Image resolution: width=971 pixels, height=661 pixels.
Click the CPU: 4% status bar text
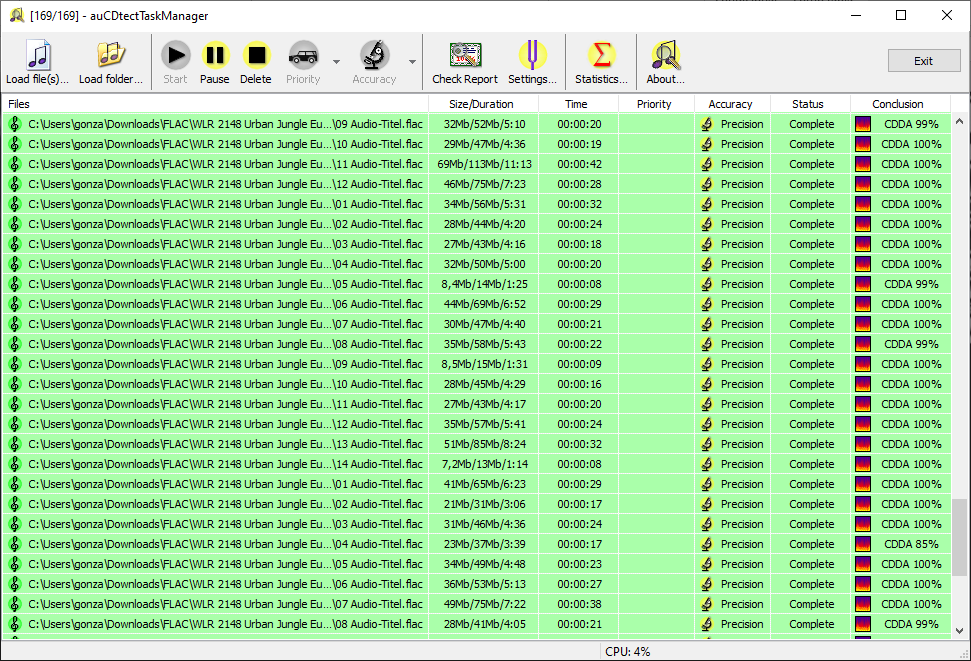[627, 652]
